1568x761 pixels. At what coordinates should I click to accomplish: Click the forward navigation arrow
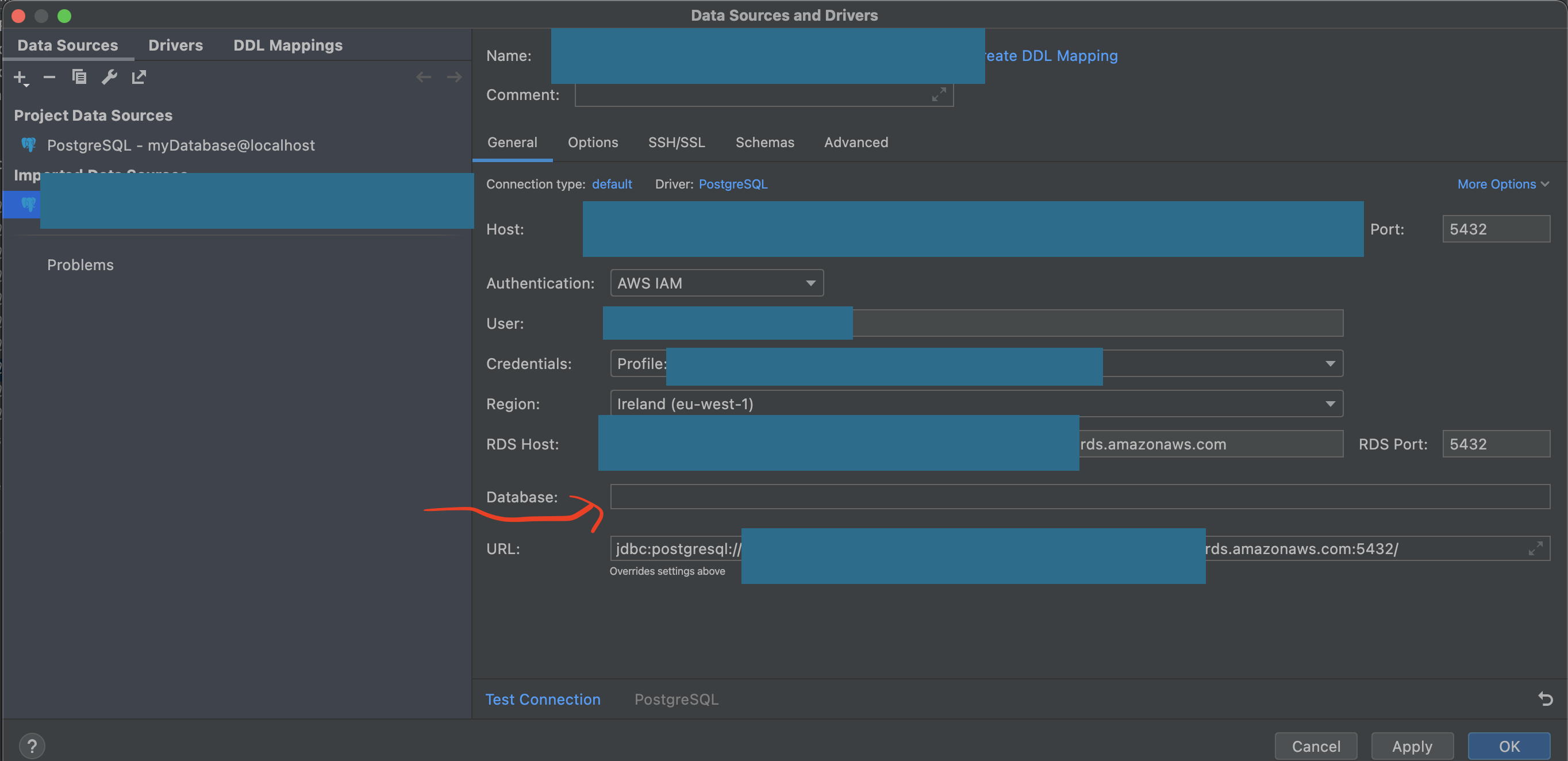[x=454, y=76]
